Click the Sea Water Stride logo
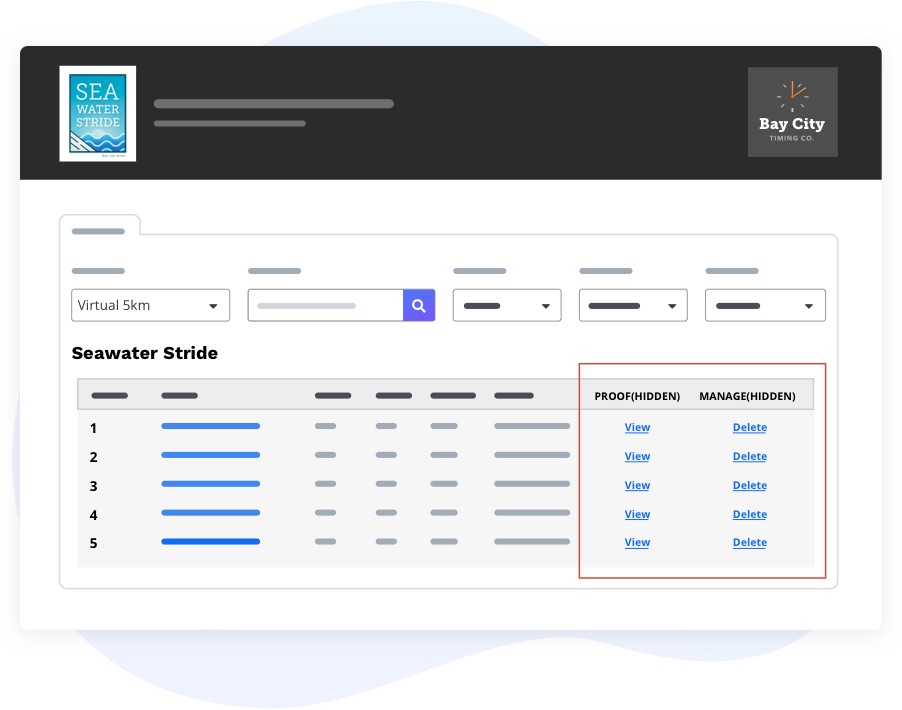 tap(97, 112)
